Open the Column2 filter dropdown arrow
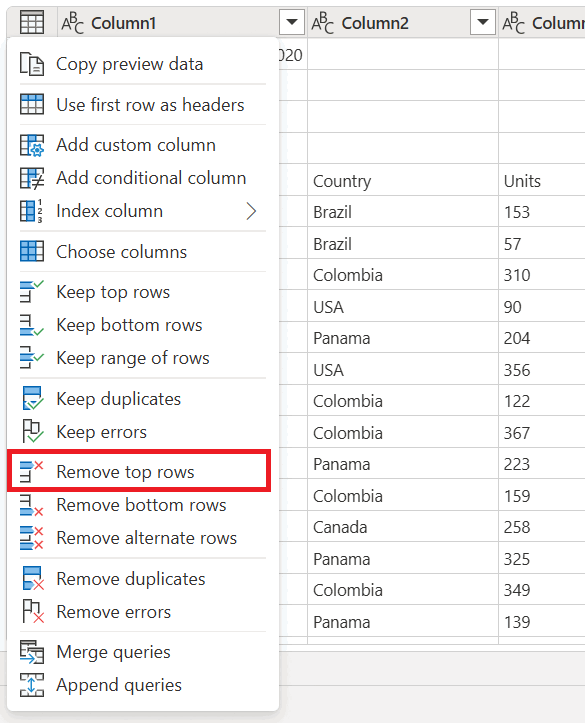585x723 pixels. 483,22
